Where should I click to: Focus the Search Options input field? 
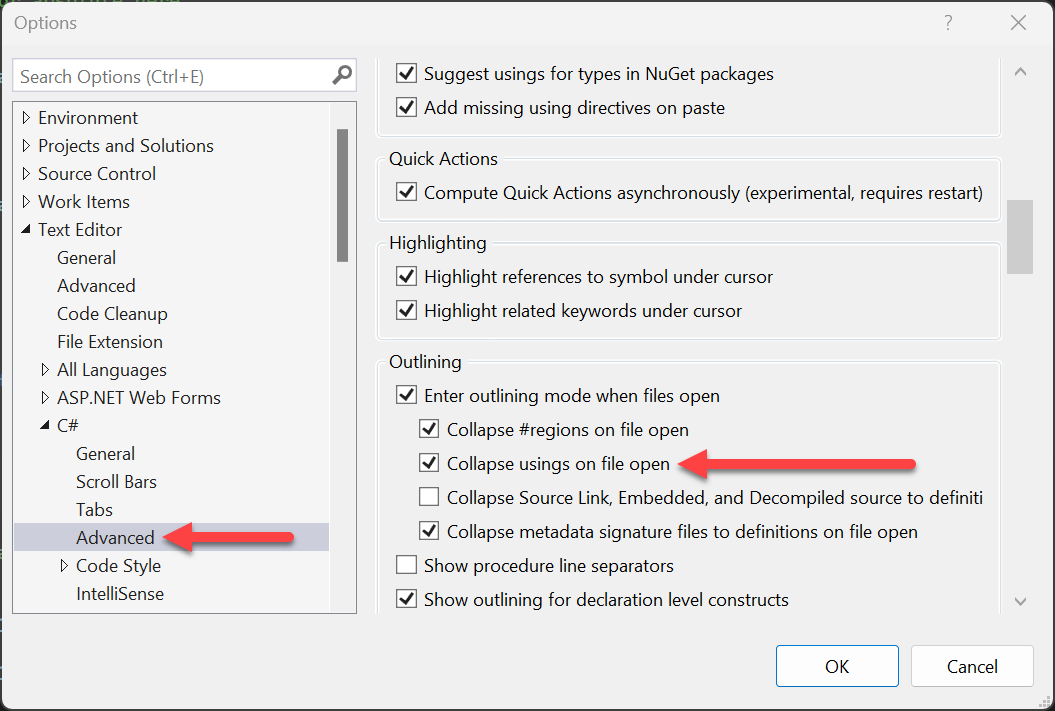[x=170, y=76]
